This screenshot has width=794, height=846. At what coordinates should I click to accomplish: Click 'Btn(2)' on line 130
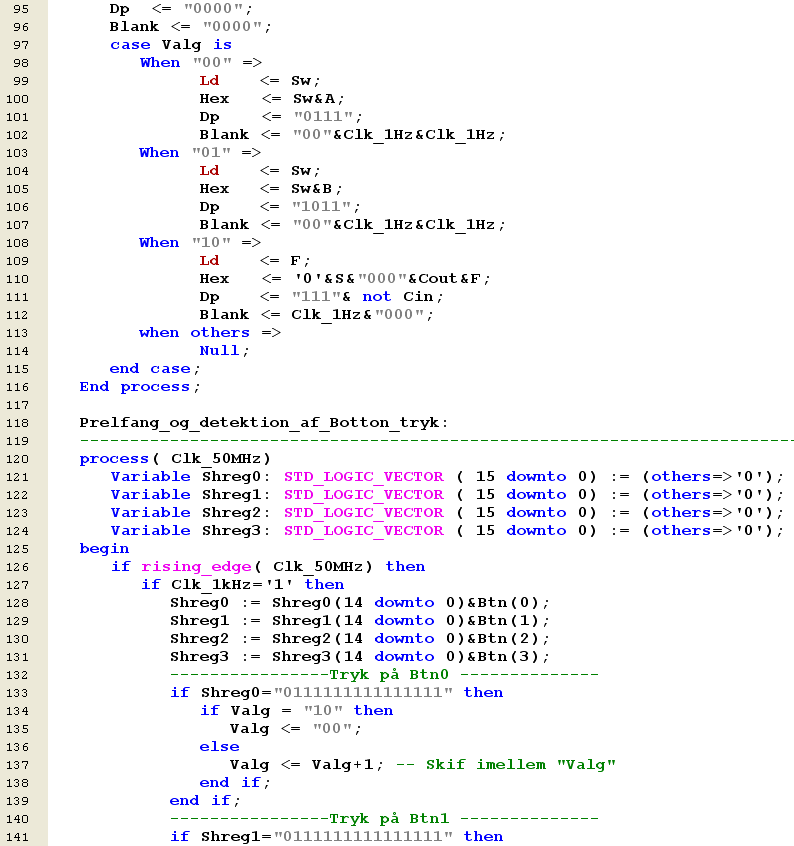(510, 639)
